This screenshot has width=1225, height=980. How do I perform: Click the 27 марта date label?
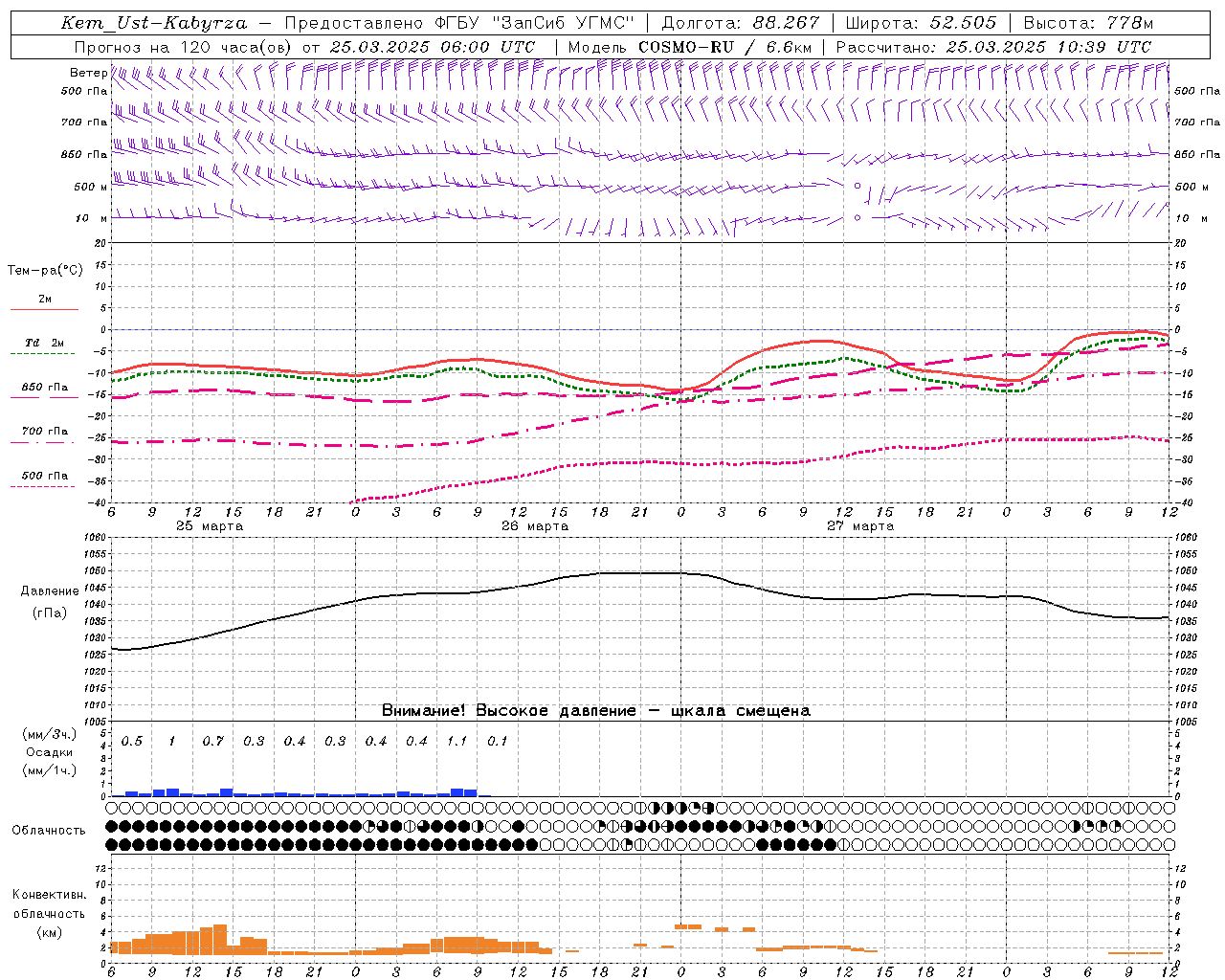click(860, 526)
